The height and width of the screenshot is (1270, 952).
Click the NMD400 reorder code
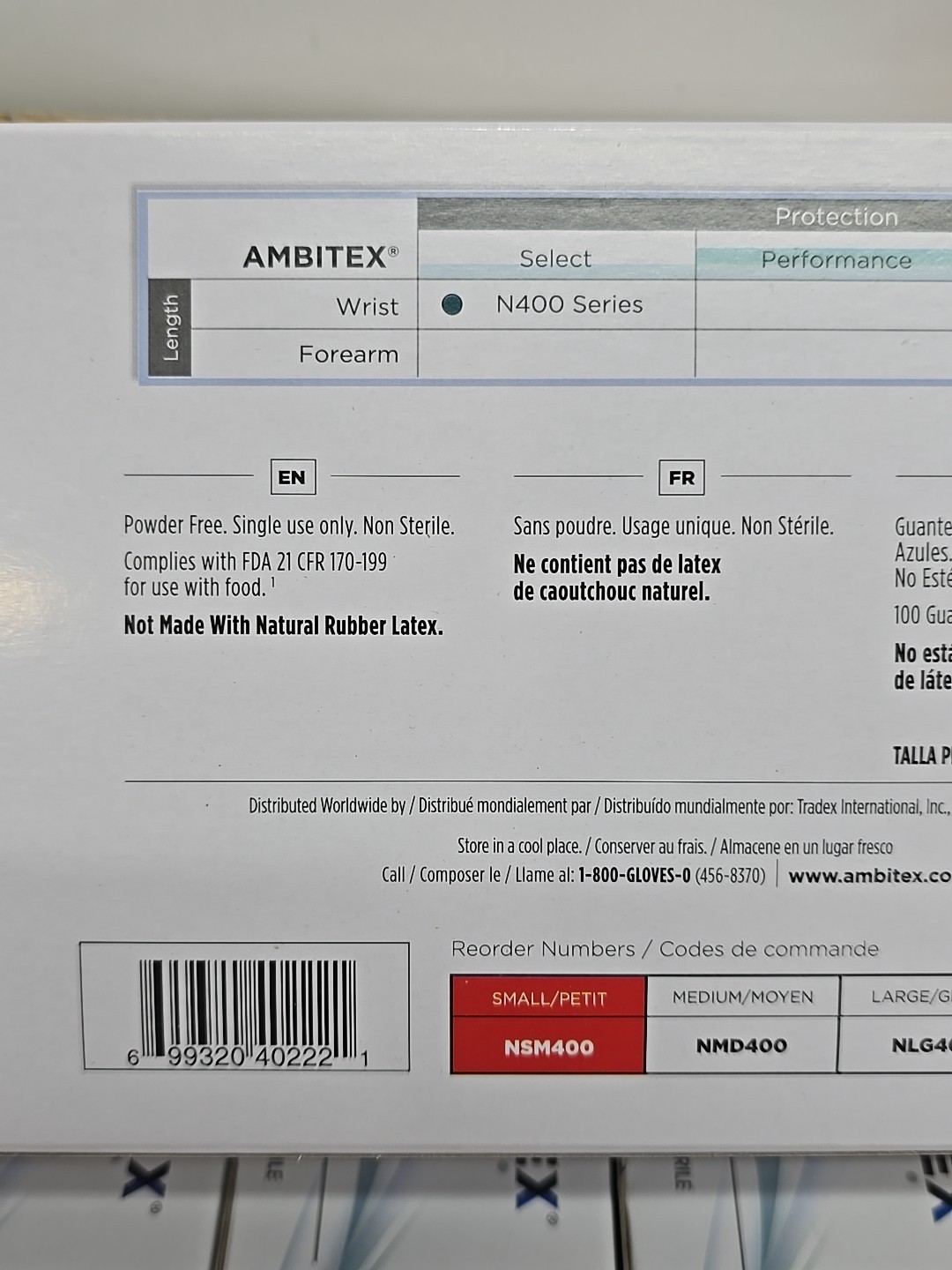[742, 1046]
